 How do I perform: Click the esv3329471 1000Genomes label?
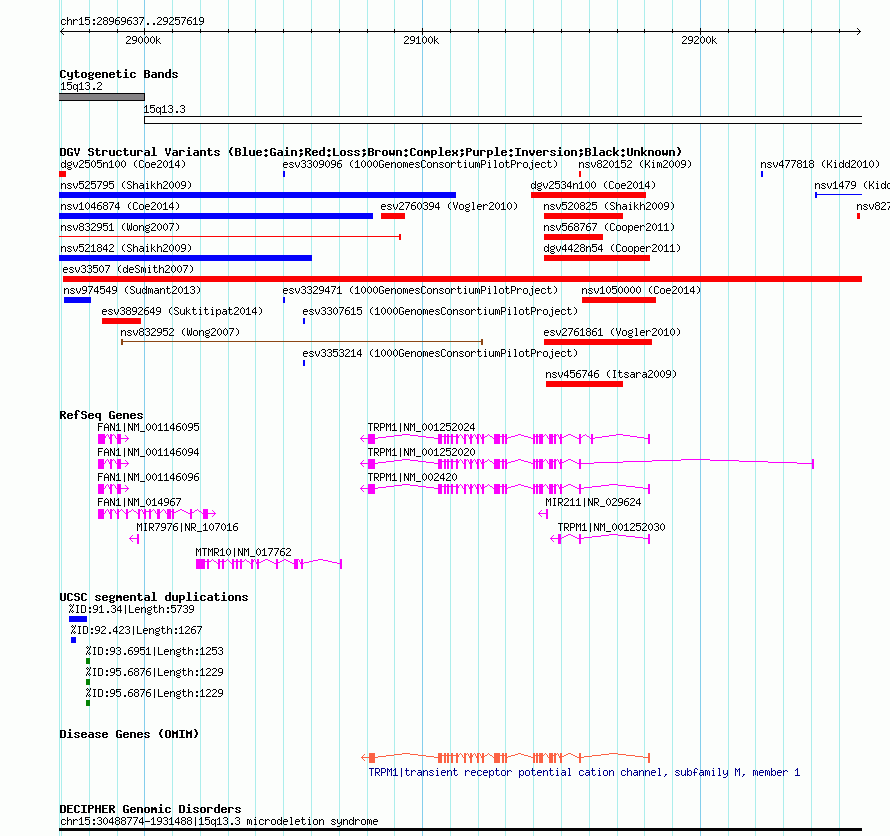coord(420,290)
